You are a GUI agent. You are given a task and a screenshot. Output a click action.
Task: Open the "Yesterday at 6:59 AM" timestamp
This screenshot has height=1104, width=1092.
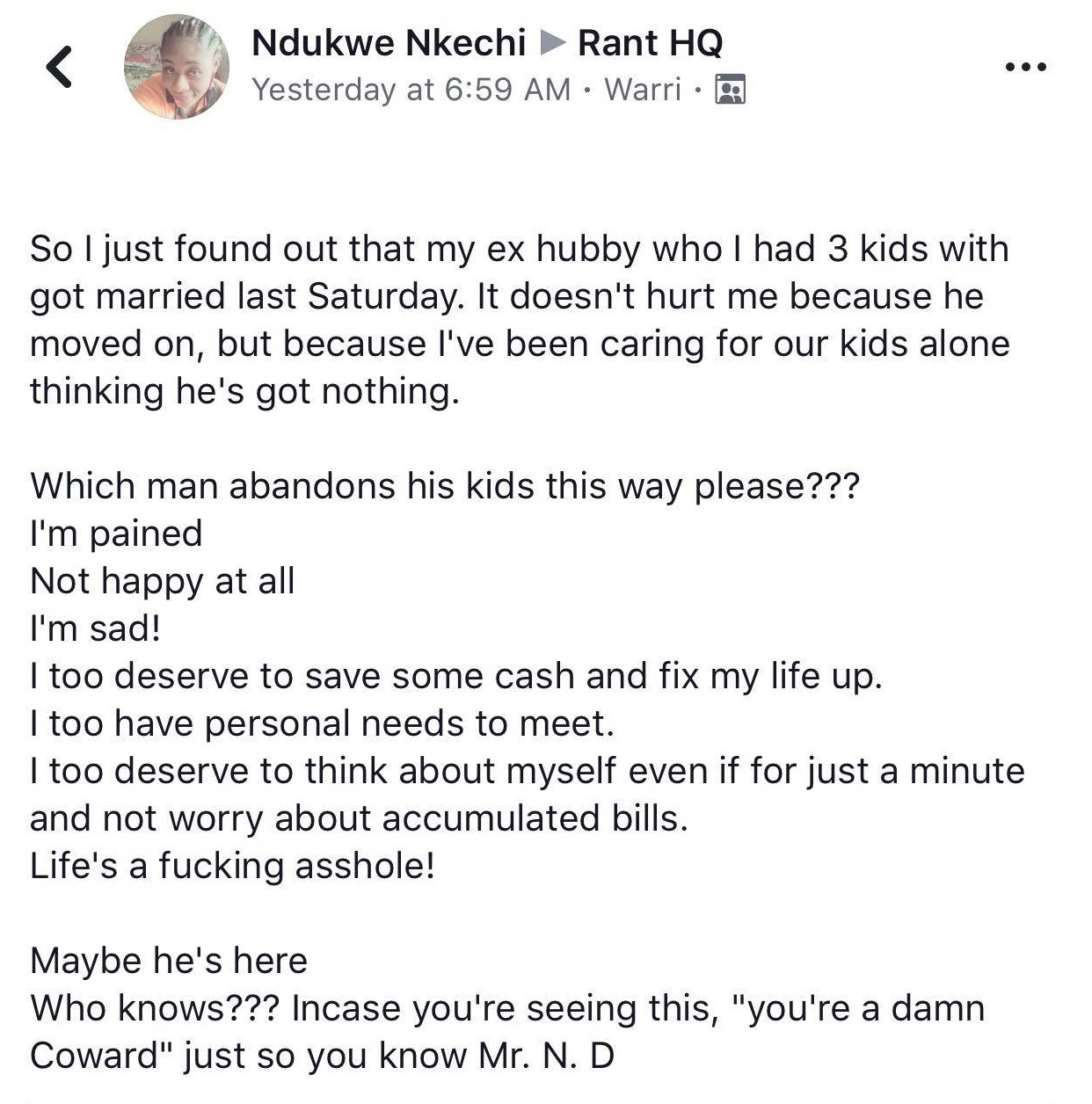pyautogui.click(x=411, y=90)
